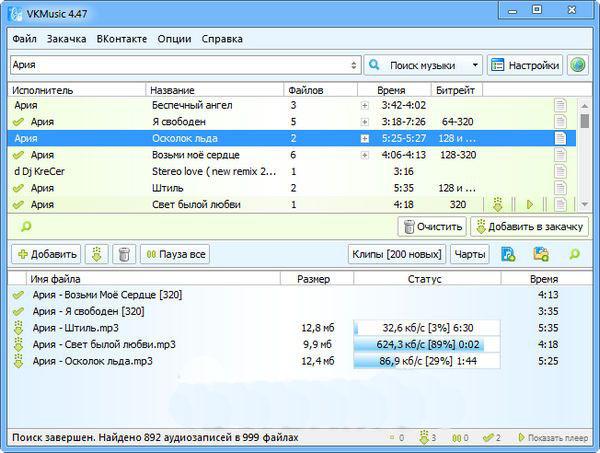Sort results by Битрейт column header
The width and height of the screenshot is (600, 453).
[457, 90]
